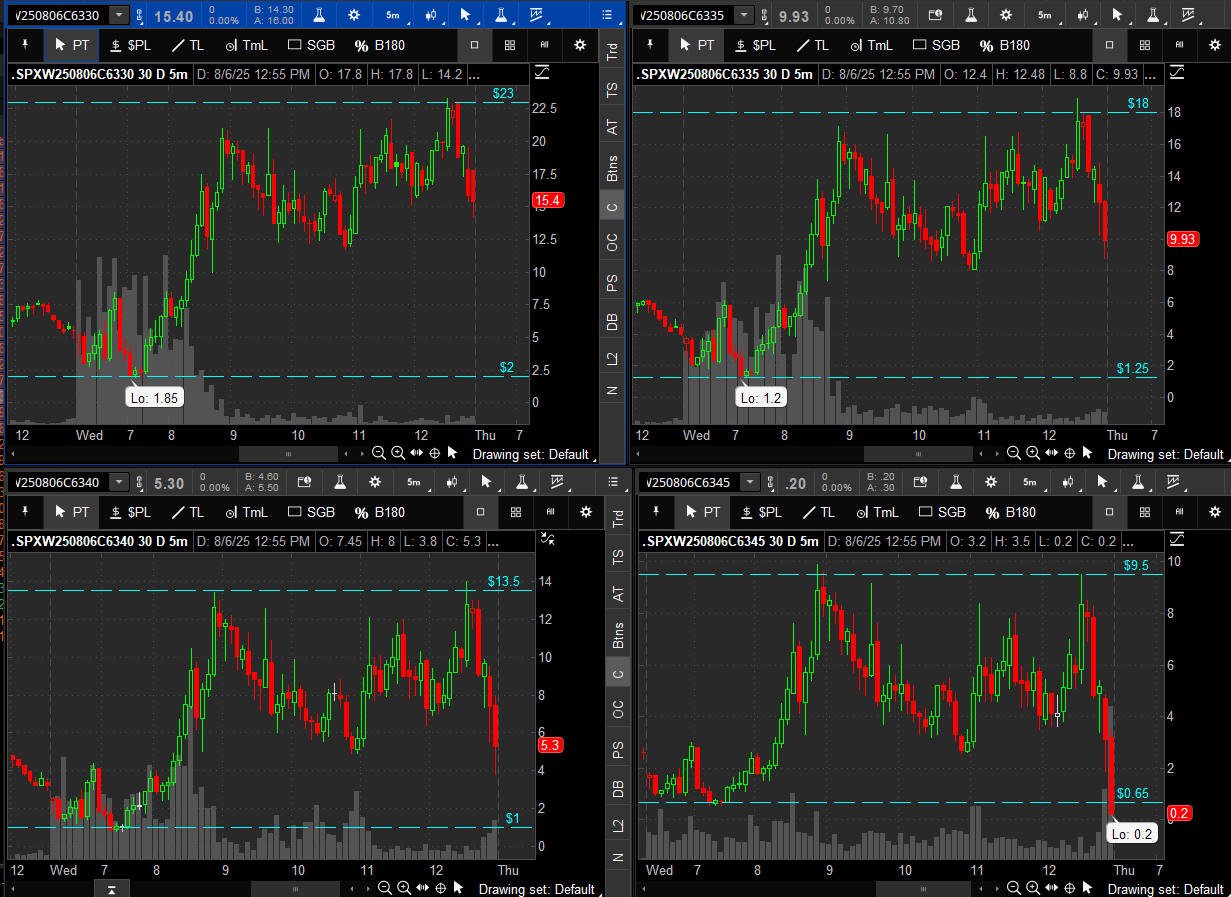Select the $PL price level tool in the C6330 chart
Image resolution: width=1231 pixels, height=897 pixels.
tap(130, 45)
